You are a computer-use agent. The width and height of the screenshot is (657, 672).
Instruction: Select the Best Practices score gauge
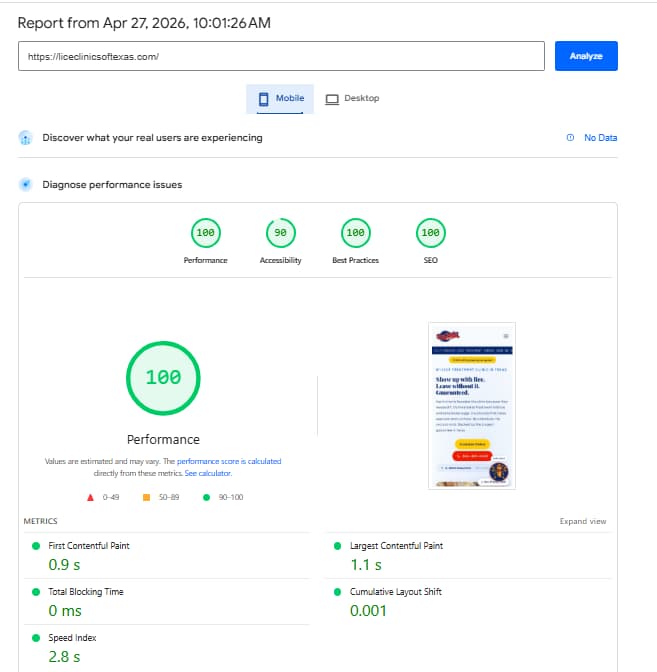click(356, 233)
